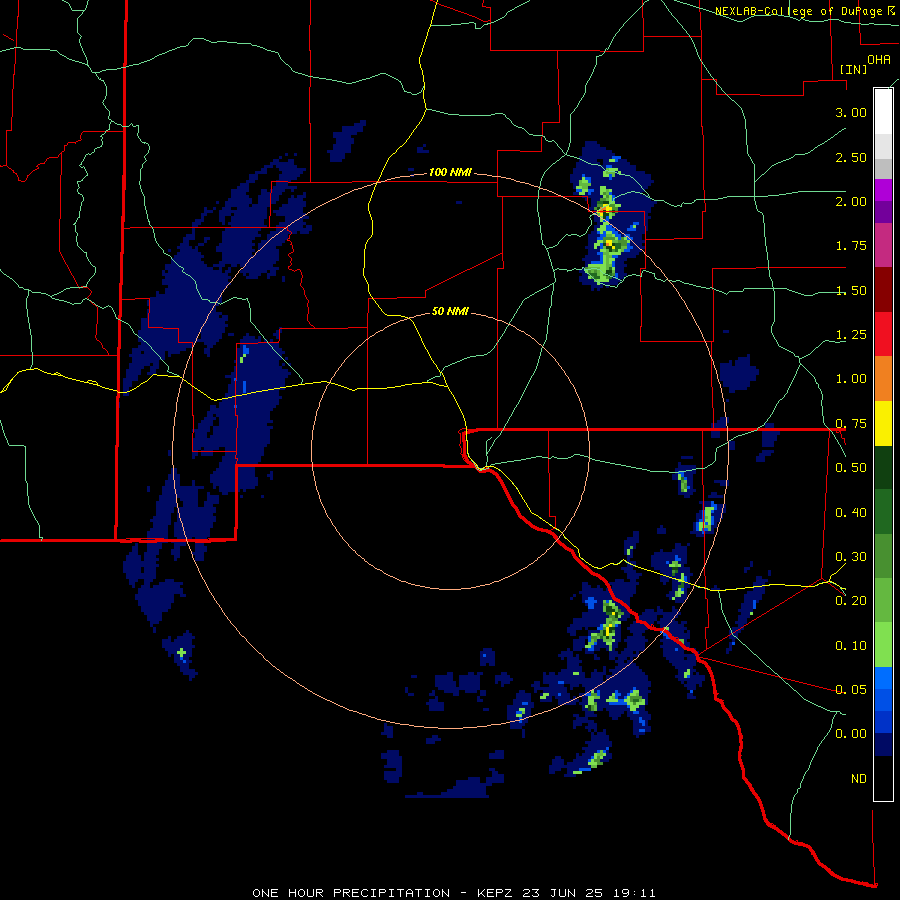
Task: Click the '0.20' legend value
Action: (851, 601)
